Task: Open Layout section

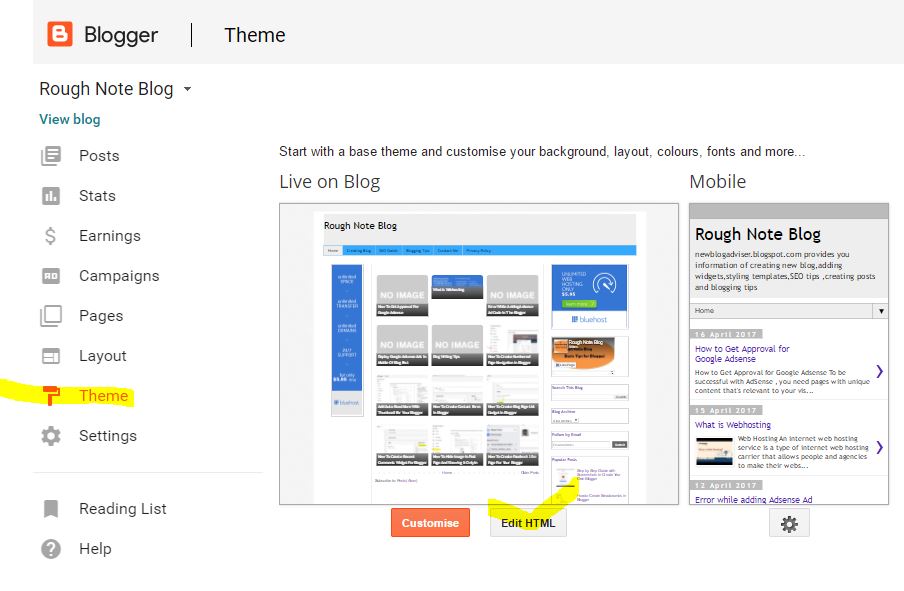Action: pos(103,356)
